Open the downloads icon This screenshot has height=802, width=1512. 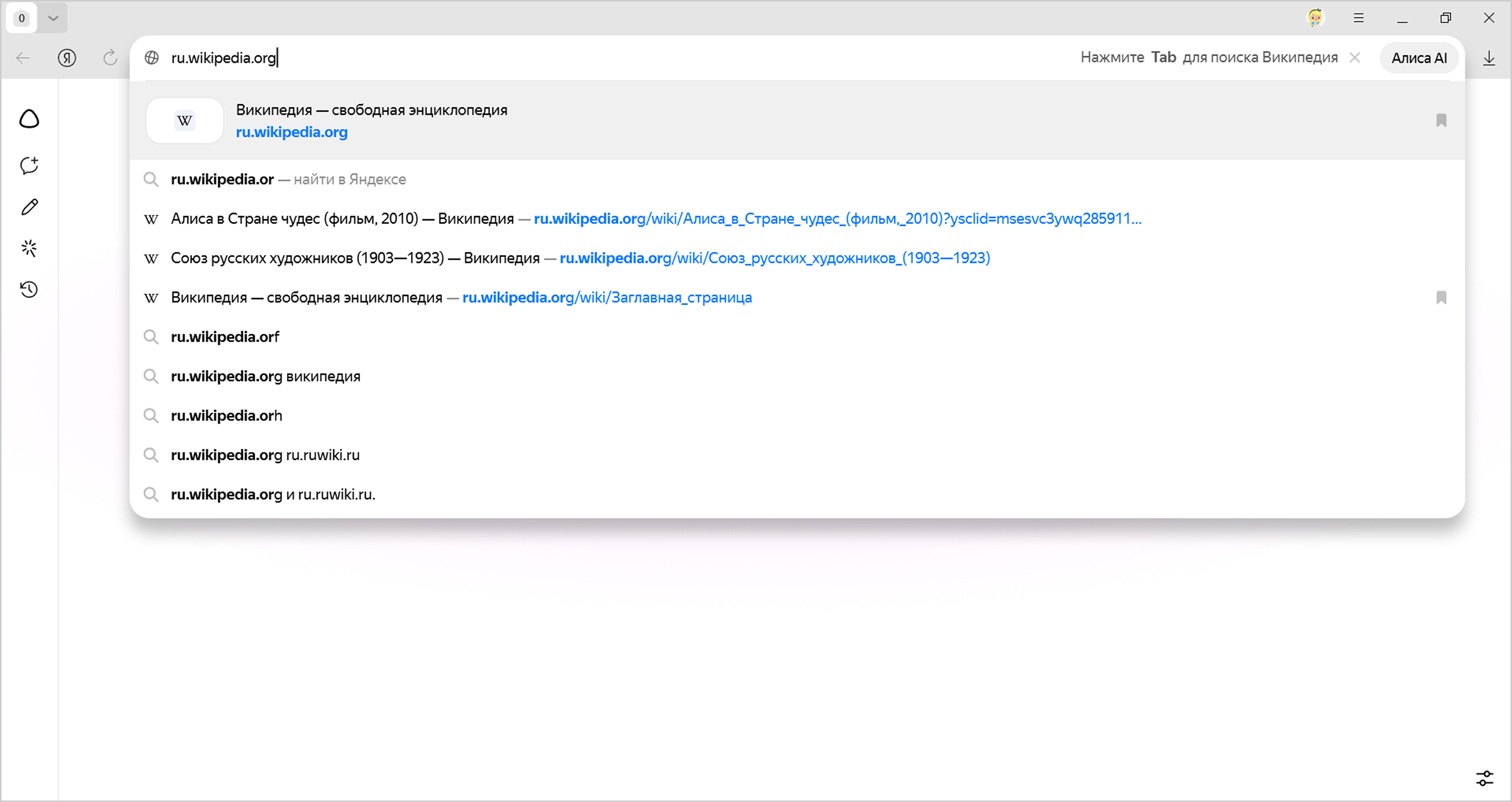1489,57
